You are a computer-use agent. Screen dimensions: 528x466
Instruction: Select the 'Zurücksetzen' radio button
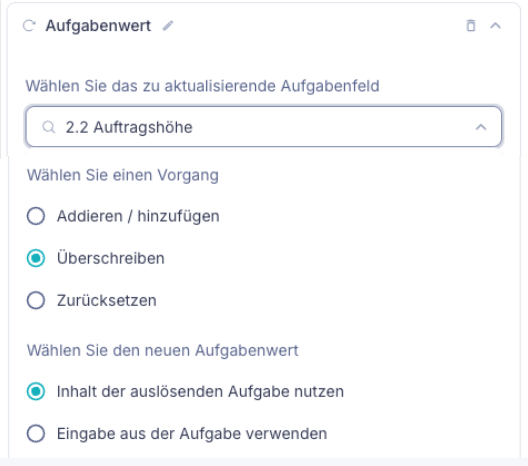36,300
